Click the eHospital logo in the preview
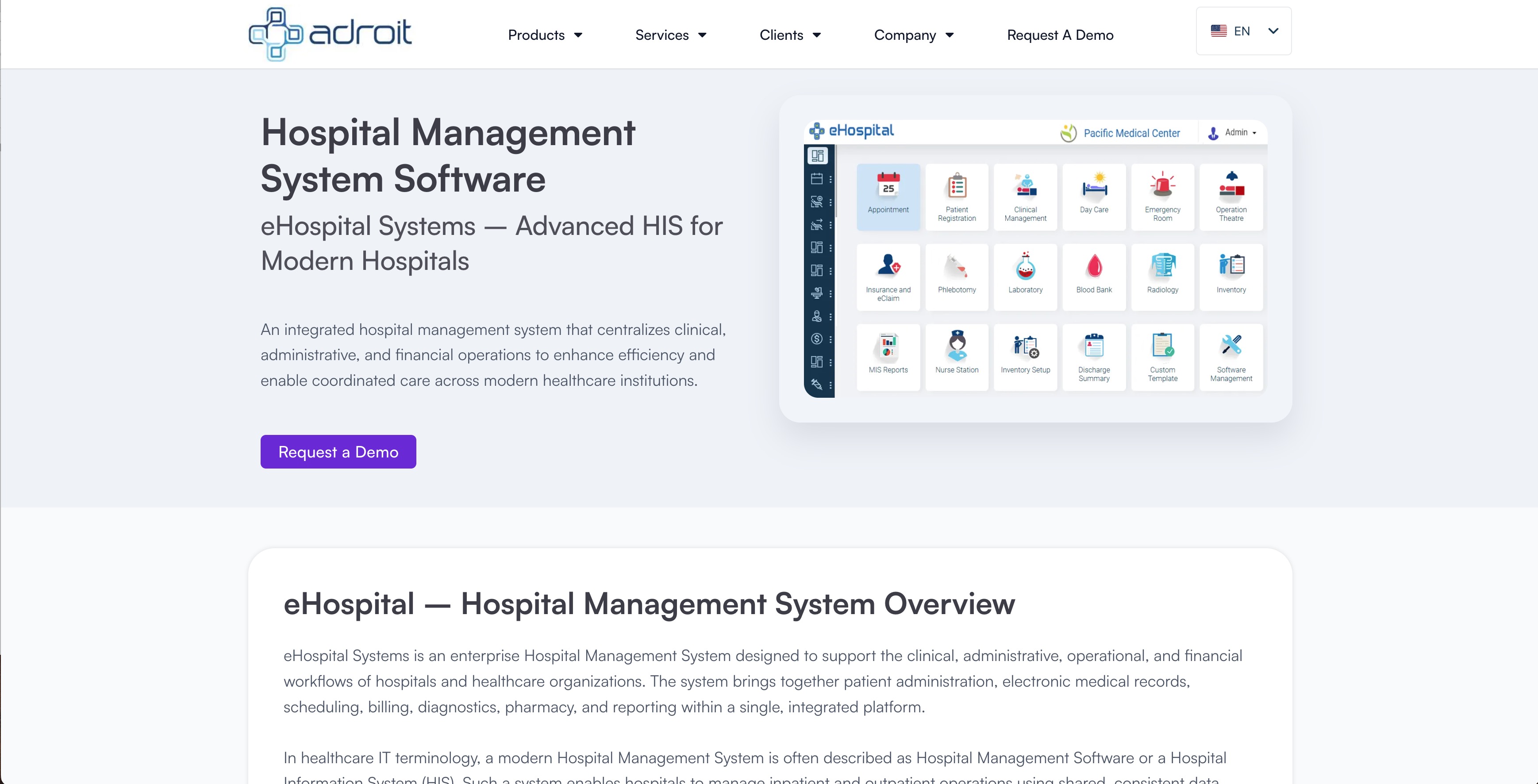1538x784 pixels. pos(851,131)
